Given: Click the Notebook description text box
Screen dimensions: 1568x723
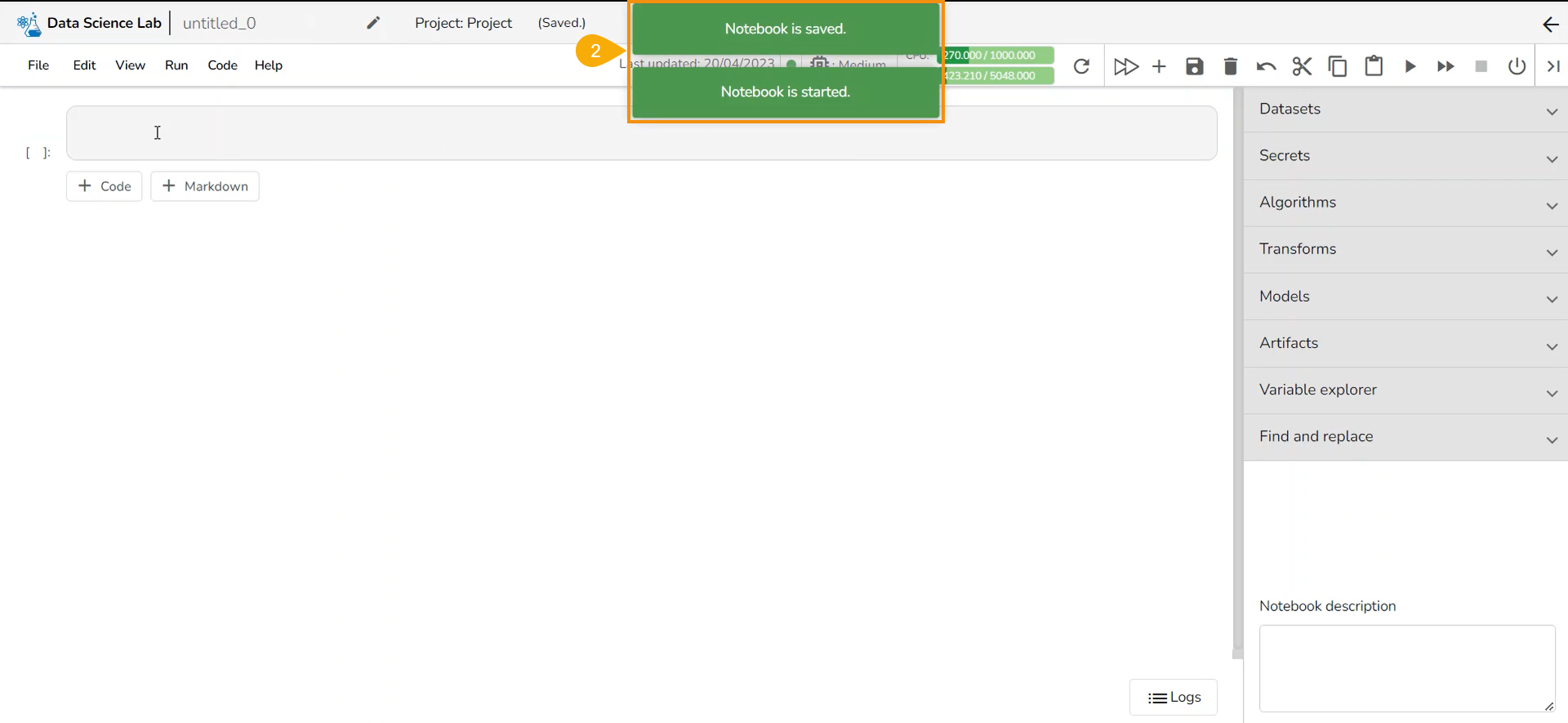Looking at the screenshot, I should click(1406, 668).
